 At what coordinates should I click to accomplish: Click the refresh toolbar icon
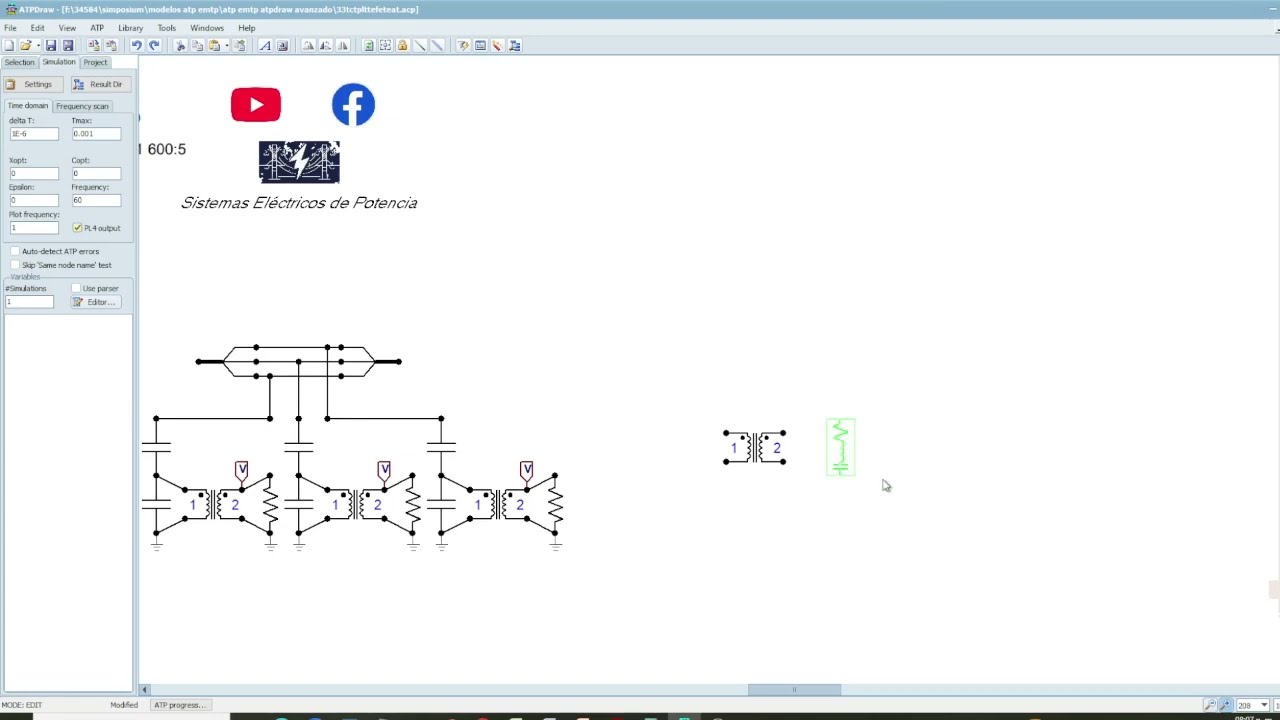click(x=368, y=45)
